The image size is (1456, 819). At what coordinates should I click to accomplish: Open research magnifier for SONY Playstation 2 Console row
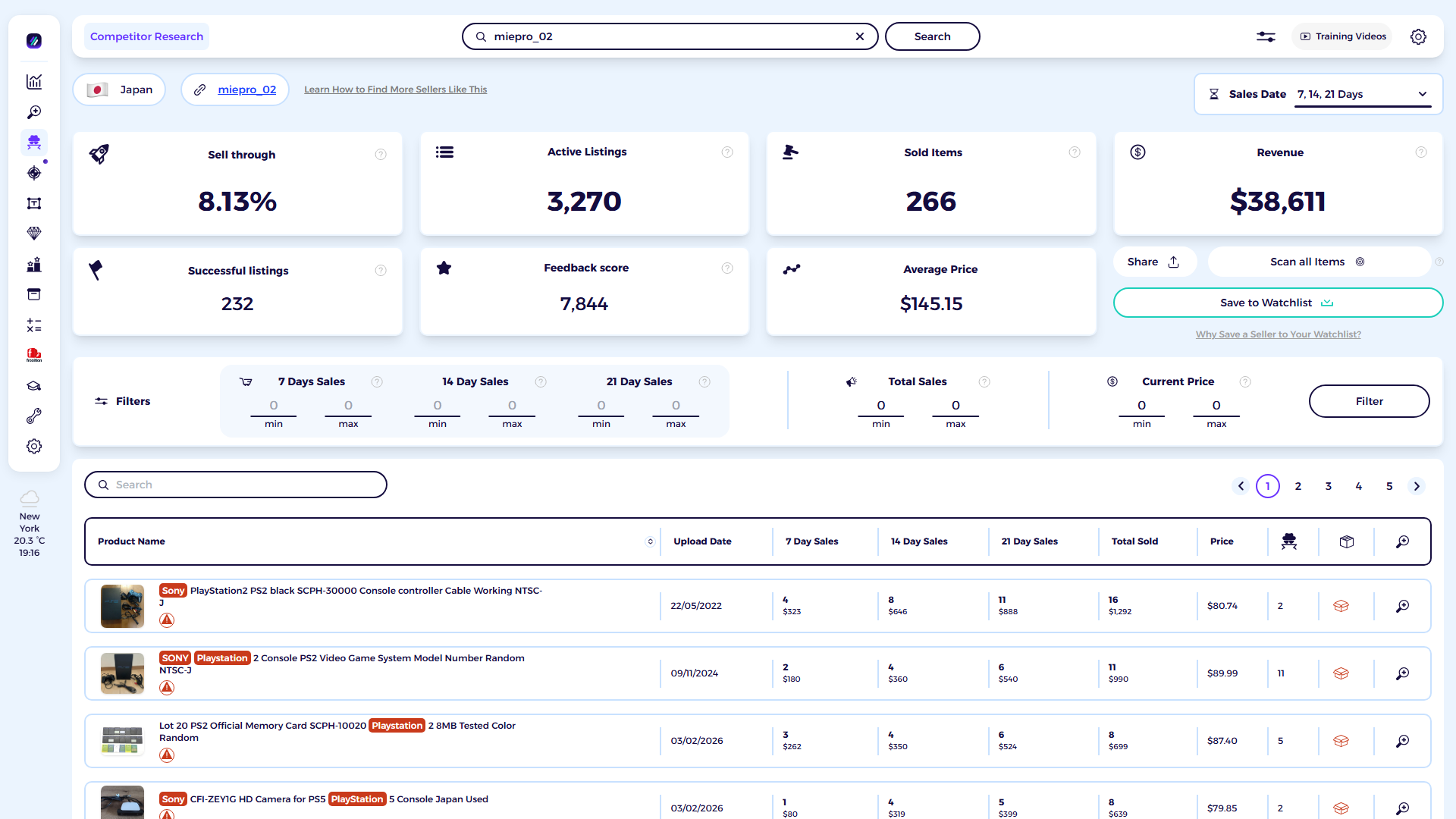coord(1403,673)
